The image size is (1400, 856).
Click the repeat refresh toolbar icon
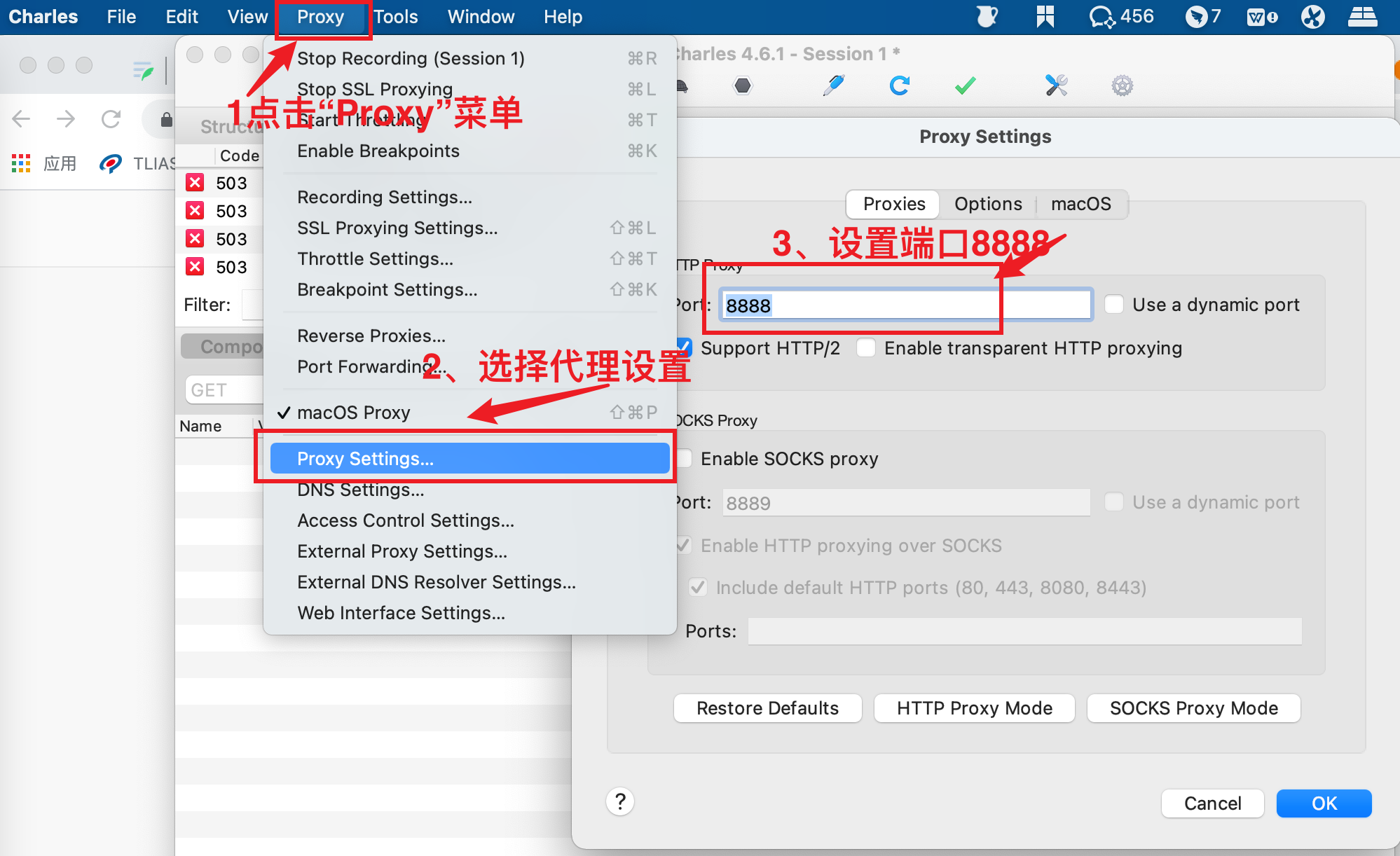900,86
